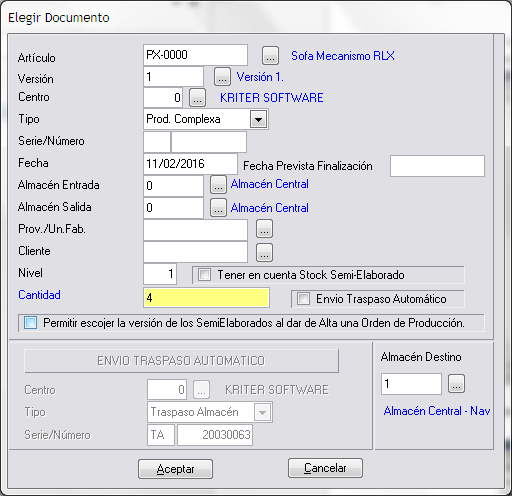Enable Tener en cuenta Stock Semi-Elaborado
The height and width of the screenshot is (496, 512).
[x=204, y=275]
